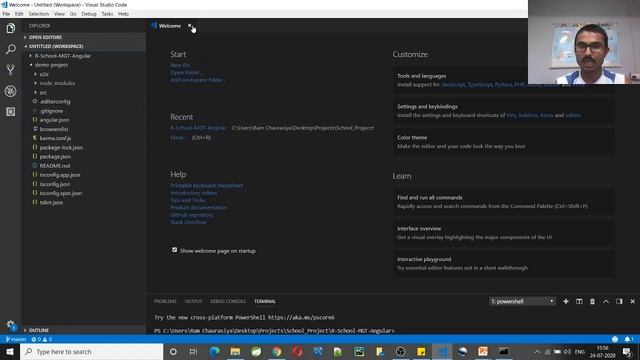Open the File menu
Screen dimensions: 640x360
[x=6, y=14]
